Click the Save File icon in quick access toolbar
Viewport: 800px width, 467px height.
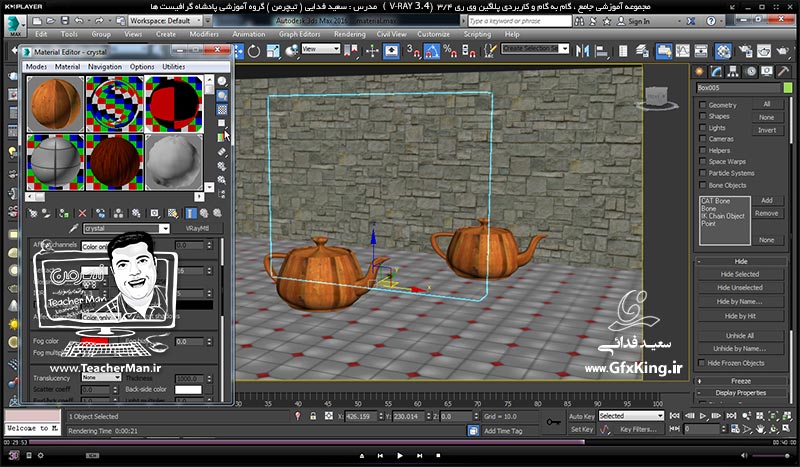(x=65, y=21)
